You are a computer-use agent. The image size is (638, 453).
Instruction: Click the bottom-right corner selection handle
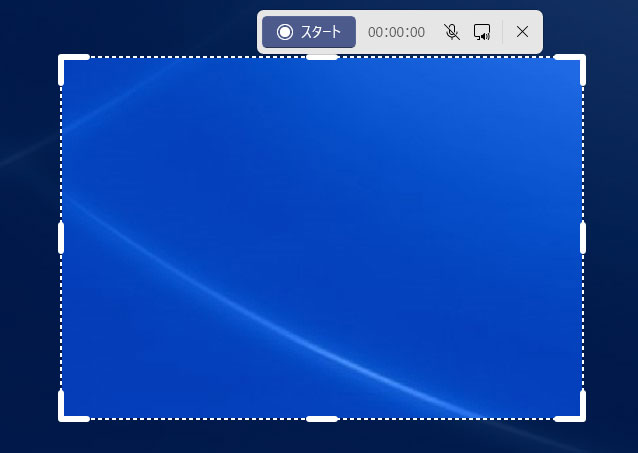582,417
